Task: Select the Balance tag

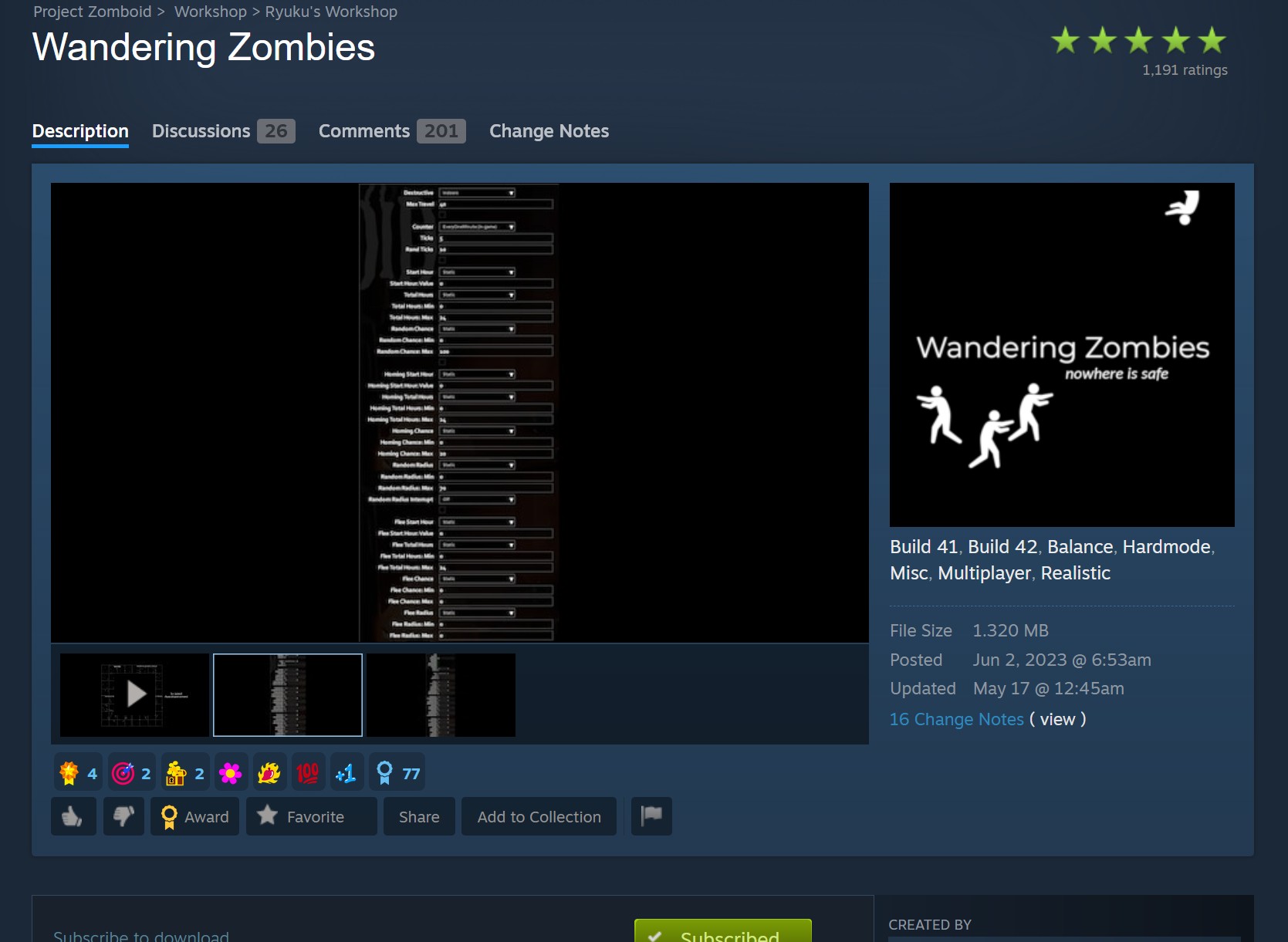Action: coord(1080,547)
